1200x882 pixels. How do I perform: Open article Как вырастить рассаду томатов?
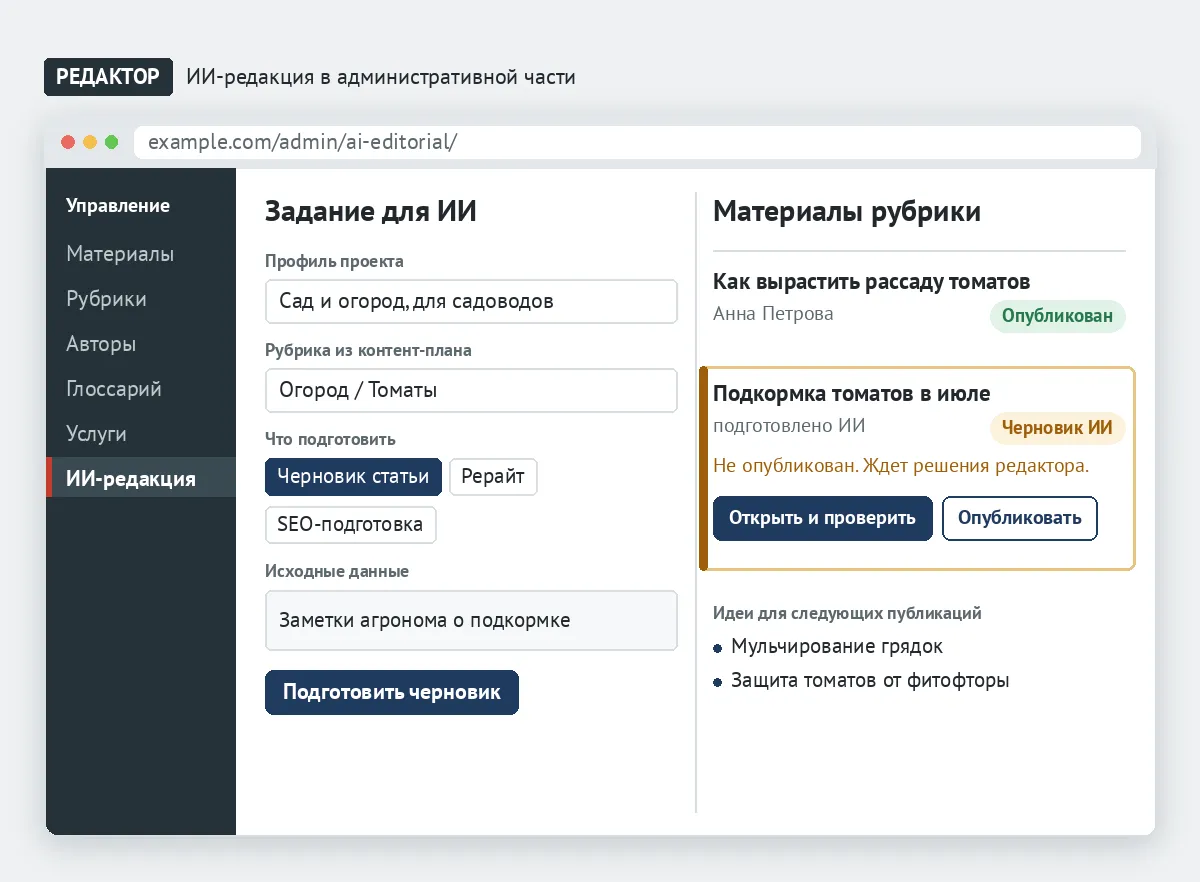[871, 282]
